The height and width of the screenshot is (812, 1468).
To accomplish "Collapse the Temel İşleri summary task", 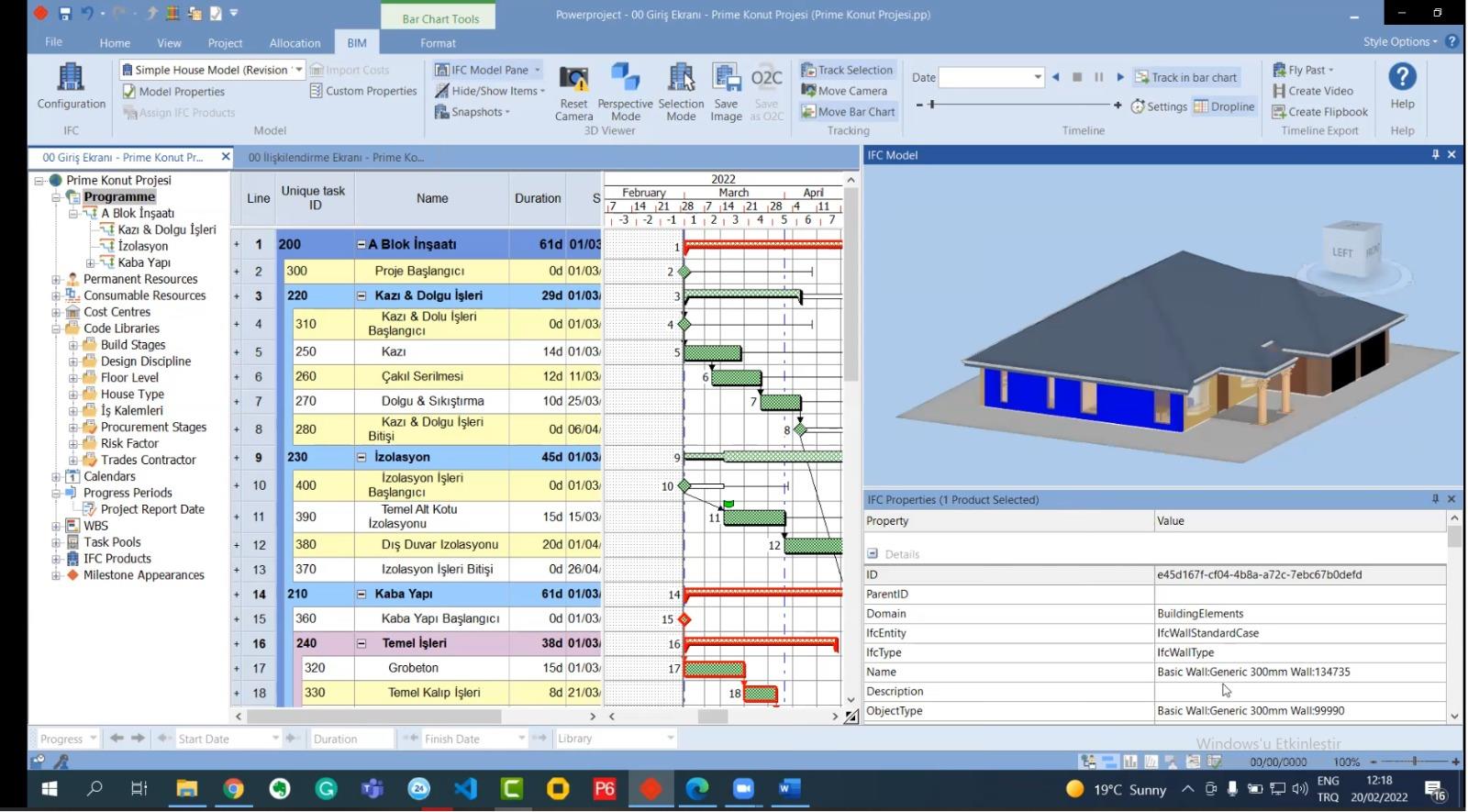I will tap(361, 644).
